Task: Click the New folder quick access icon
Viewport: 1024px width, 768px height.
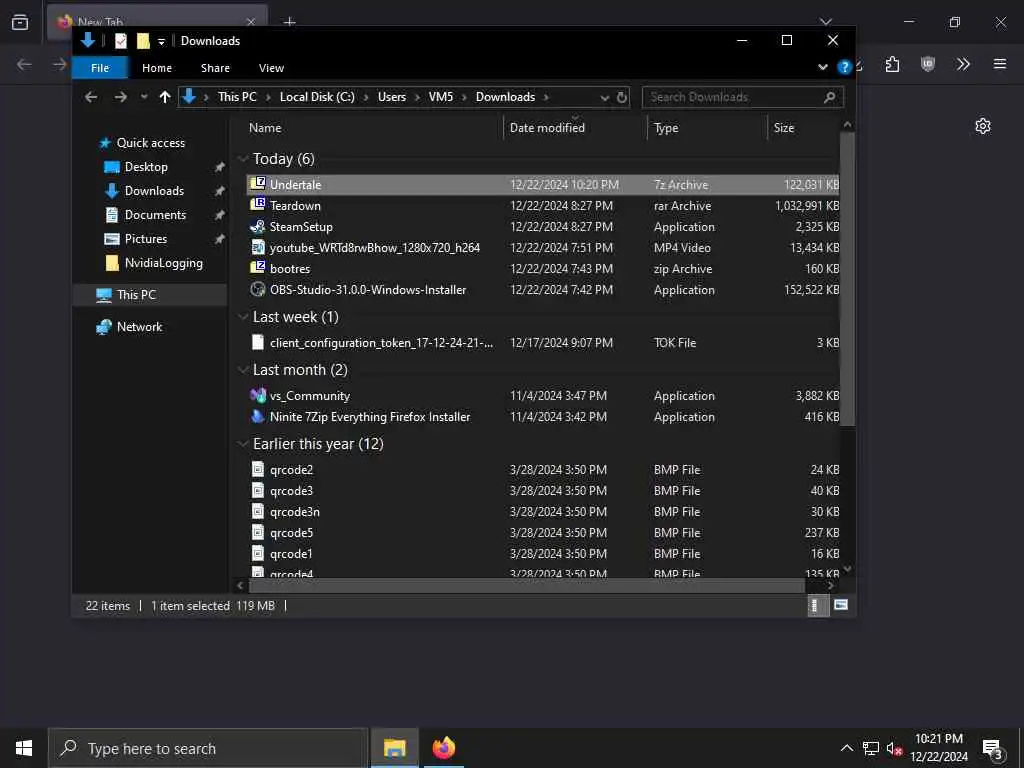Action: (x=143, y=40)
